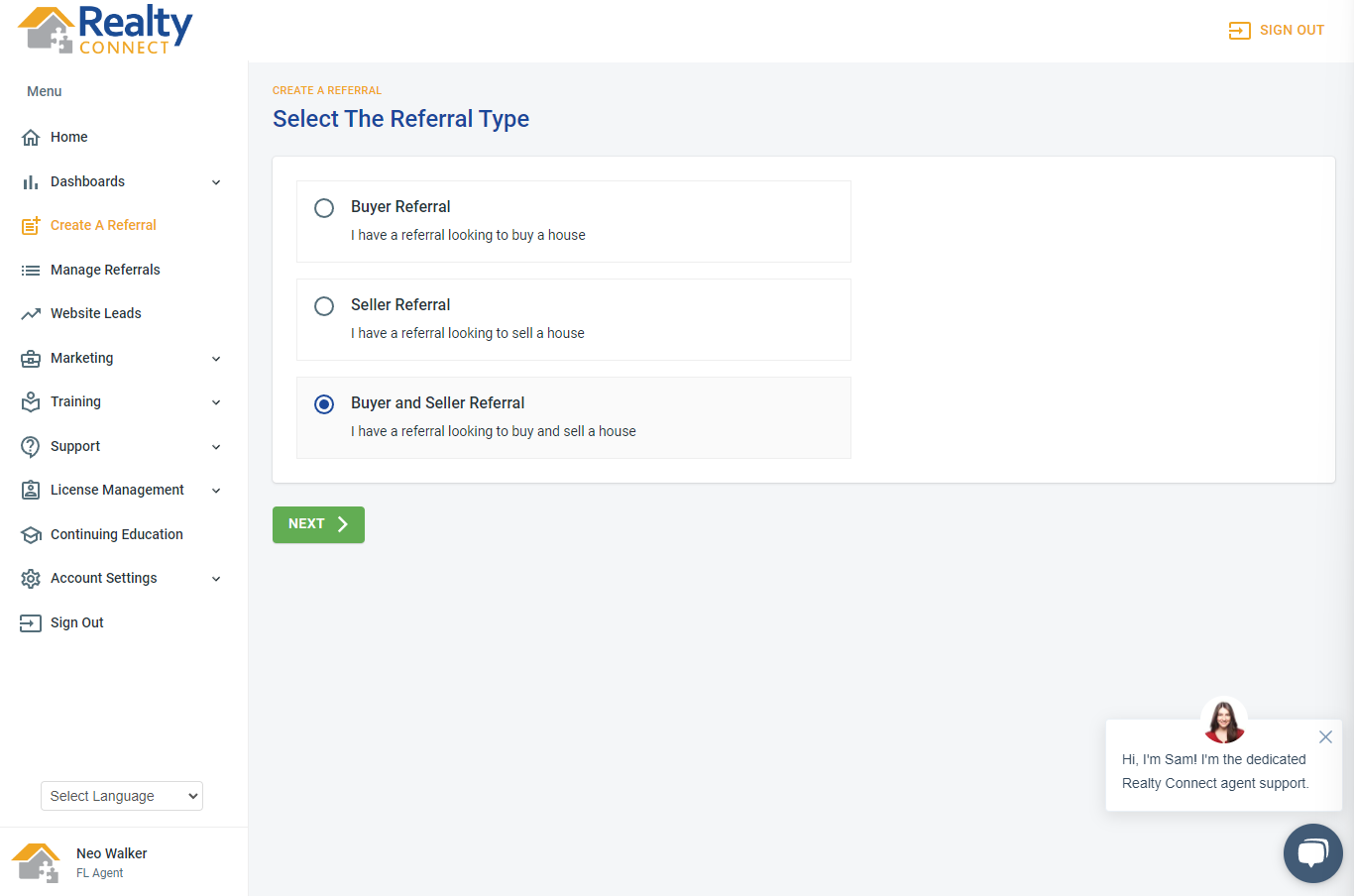Click the Marketing briefcase icon
The width and height of the screenshot is (1354, 896).
(x=31, y=358)
